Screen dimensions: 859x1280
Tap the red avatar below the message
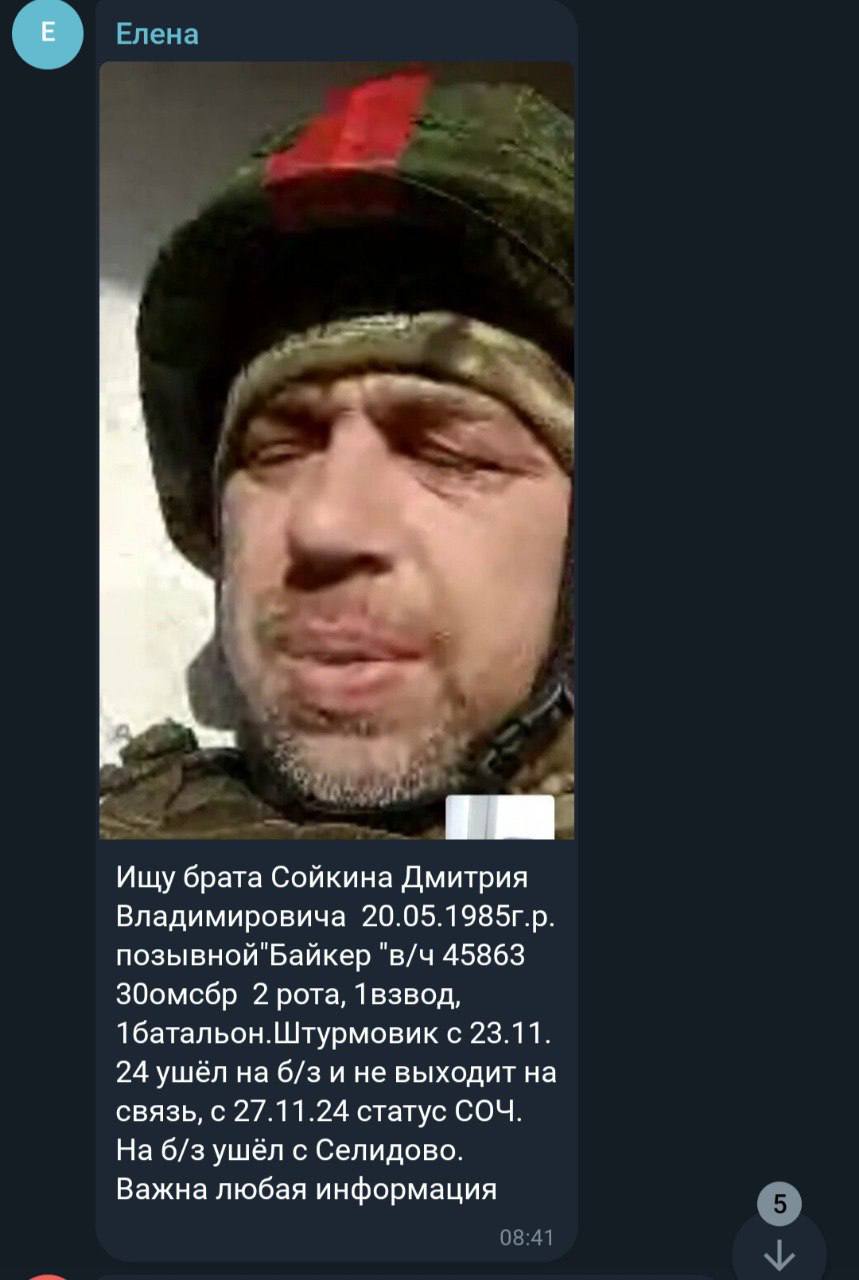coord(47,1276)
